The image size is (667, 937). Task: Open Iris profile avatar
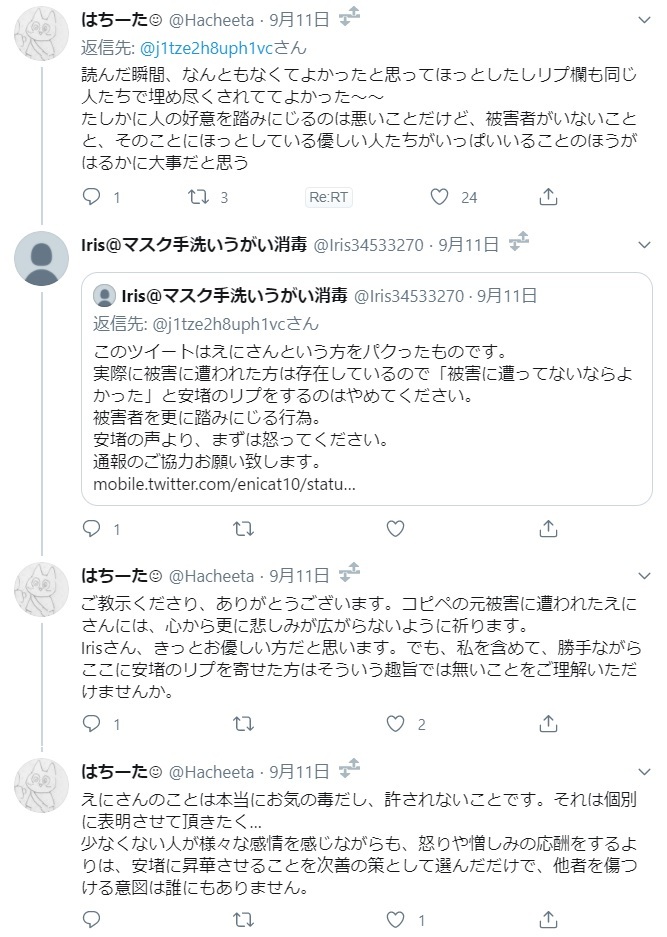(x=41, y=259)
